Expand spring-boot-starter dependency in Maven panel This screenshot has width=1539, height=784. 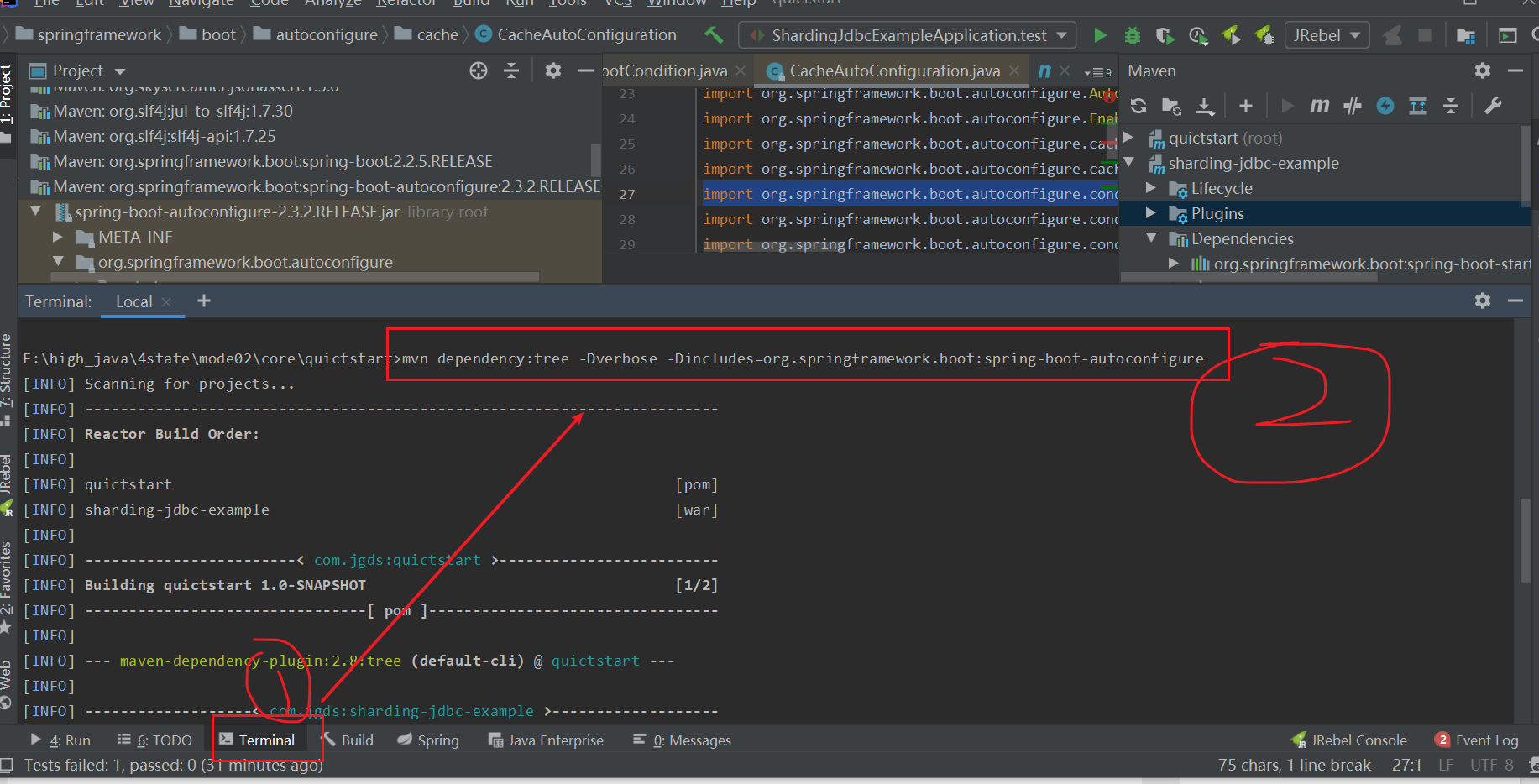[x=1173, y=264]
